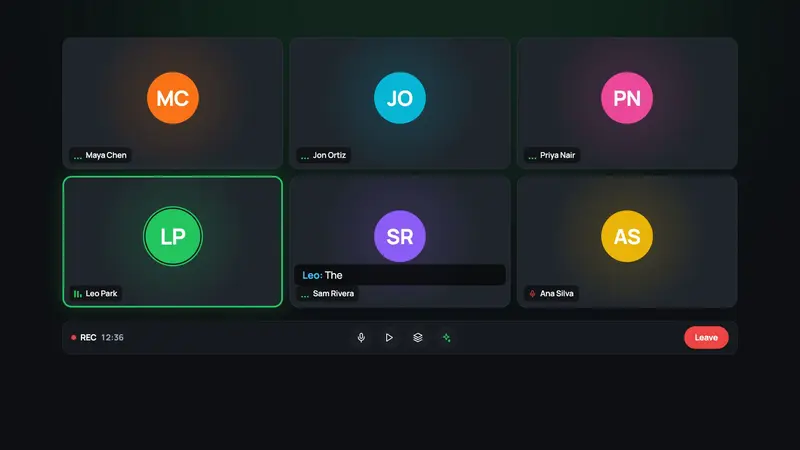Viewport: 800px width, 450px height.
Task: Select the MC avatar for Maya Chen
Action: tap(173, 98)
